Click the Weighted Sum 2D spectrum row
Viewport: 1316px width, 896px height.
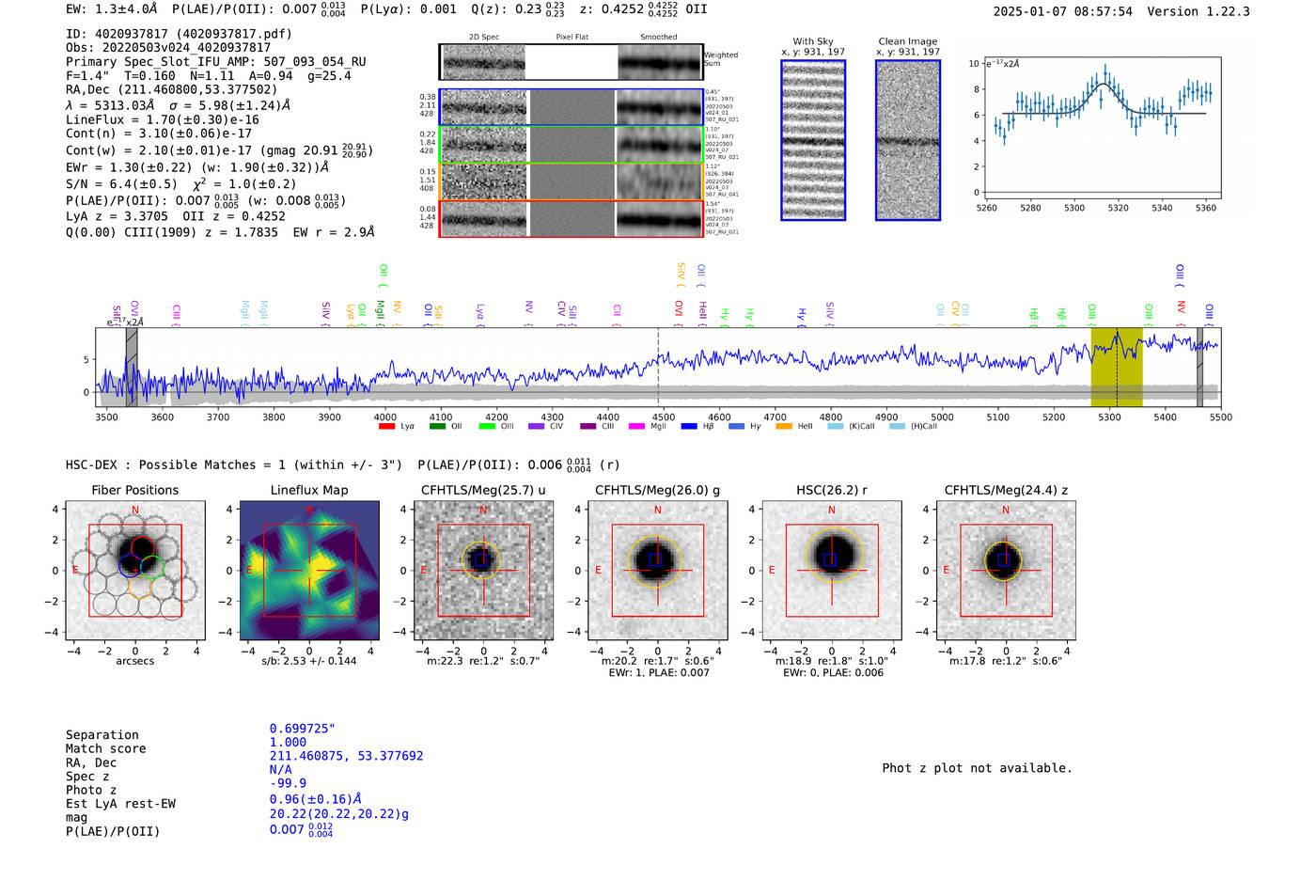[x=571, y=62]
